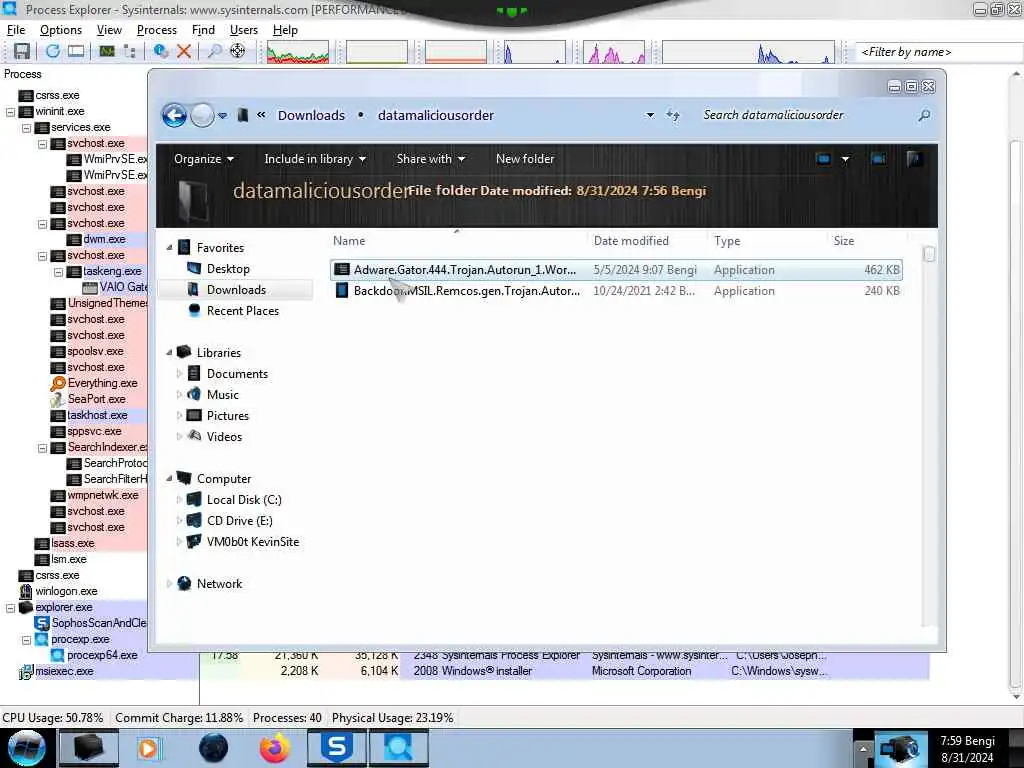This screenshot has height=768, width=1024.
Task: Select Downloads in Favorites
Action: [x=236, y=289]
